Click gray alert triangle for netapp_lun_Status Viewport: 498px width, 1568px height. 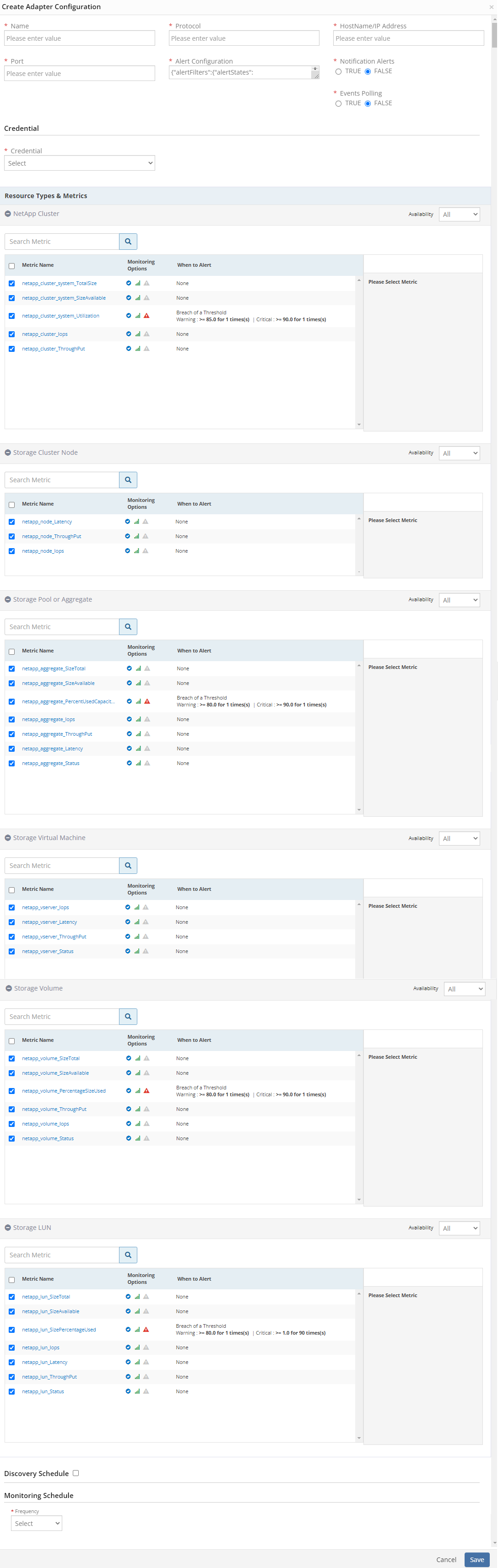click(x=146, y=1391)
